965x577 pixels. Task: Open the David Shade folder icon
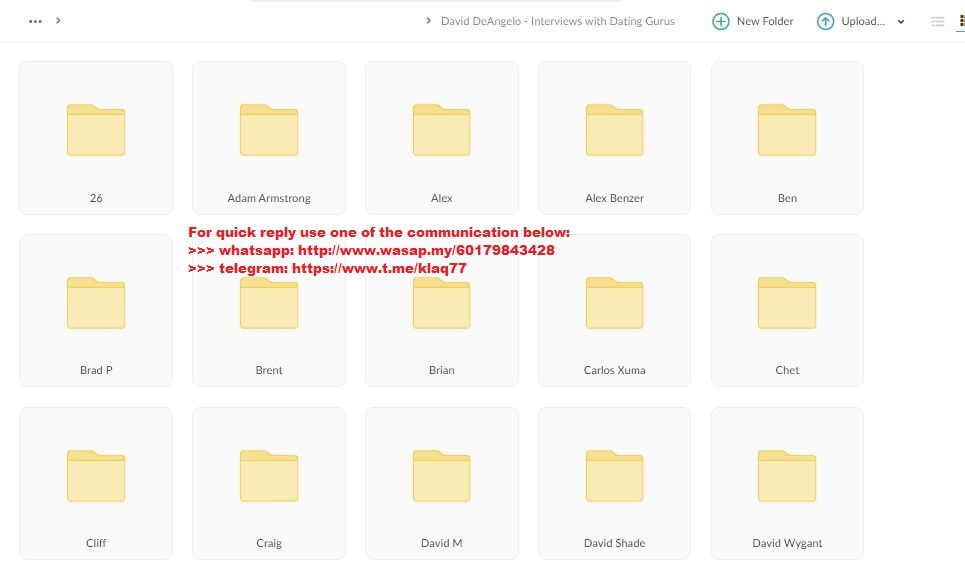pyautogui.click(x=614, y=476)
